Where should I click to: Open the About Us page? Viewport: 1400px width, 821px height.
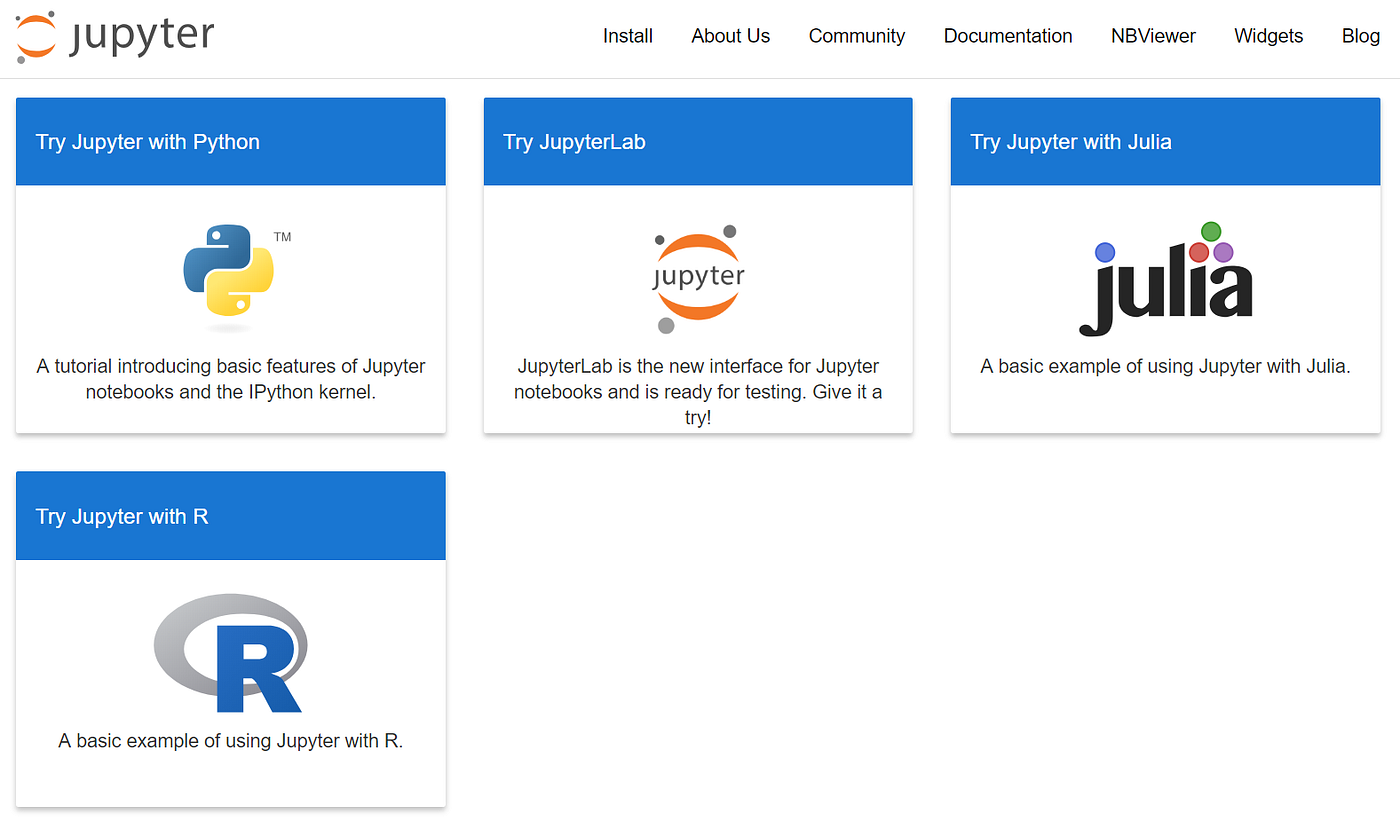(730, 36)
